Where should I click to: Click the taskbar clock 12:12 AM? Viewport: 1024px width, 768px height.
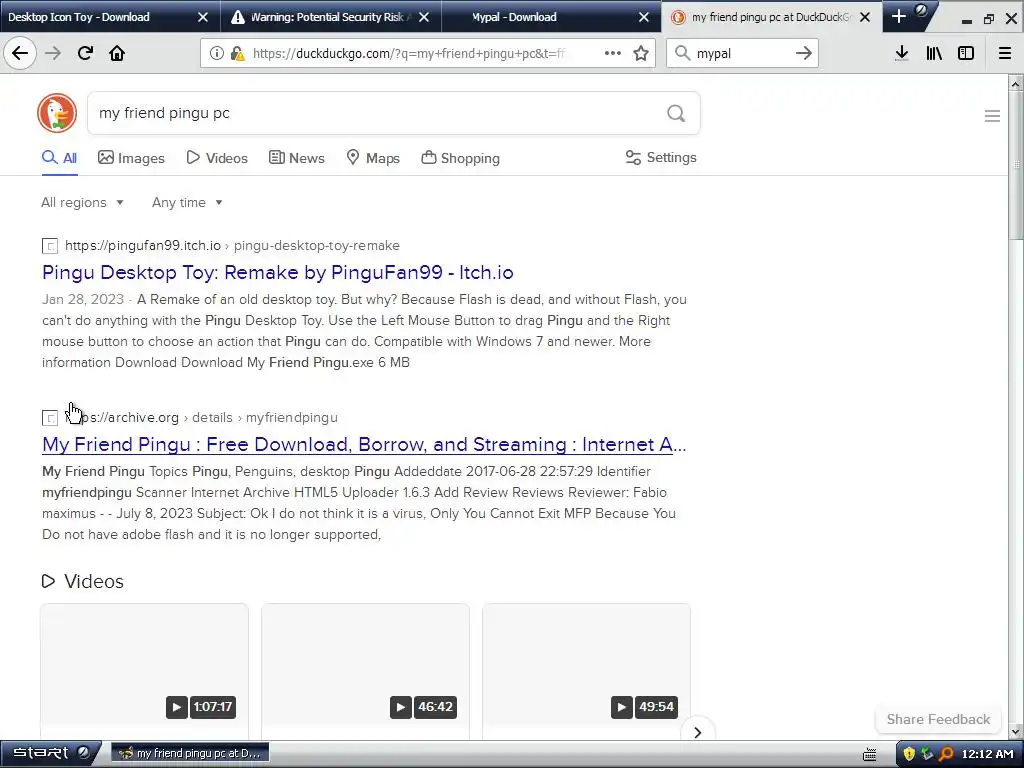(x=987, y=754)
